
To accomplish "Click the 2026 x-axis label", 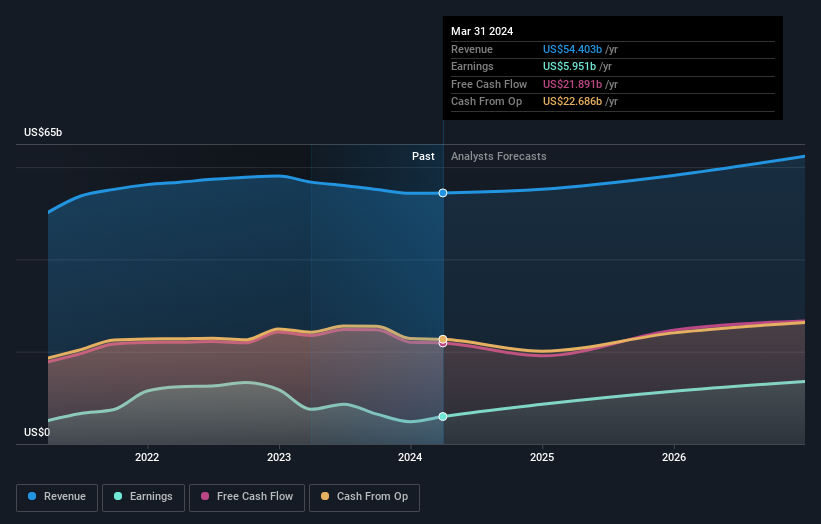I will click(x=674, y=458).
